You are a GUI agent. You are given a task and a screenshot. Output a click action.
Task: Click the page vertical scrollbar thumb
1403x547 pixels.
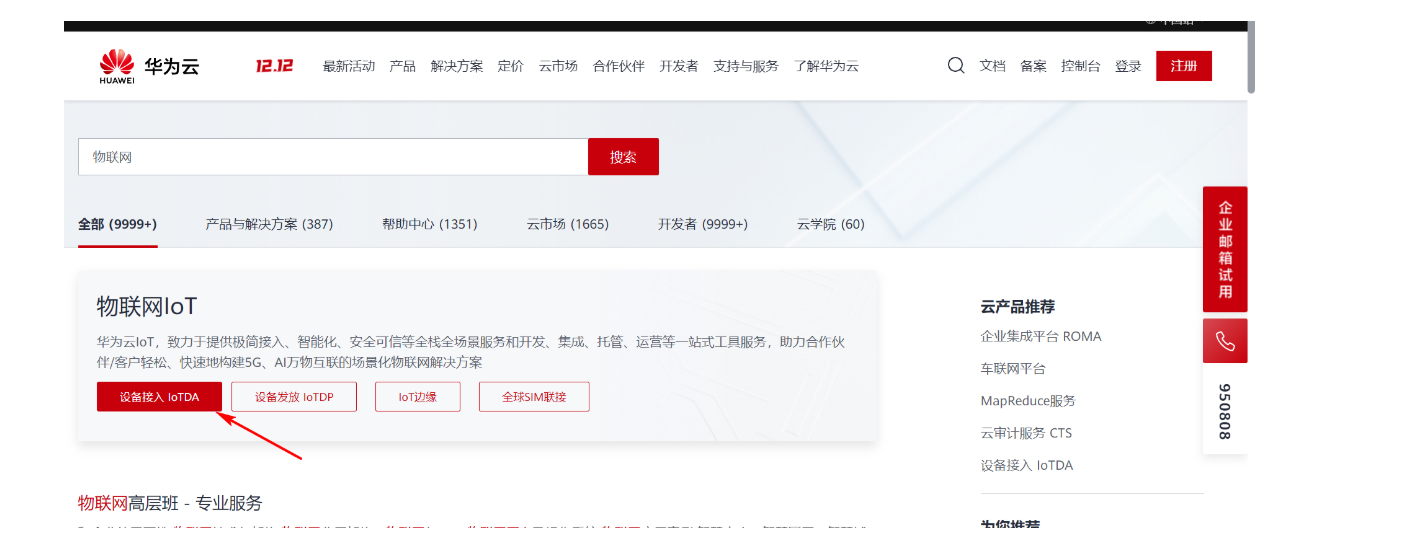click(x=1251, y=58)
